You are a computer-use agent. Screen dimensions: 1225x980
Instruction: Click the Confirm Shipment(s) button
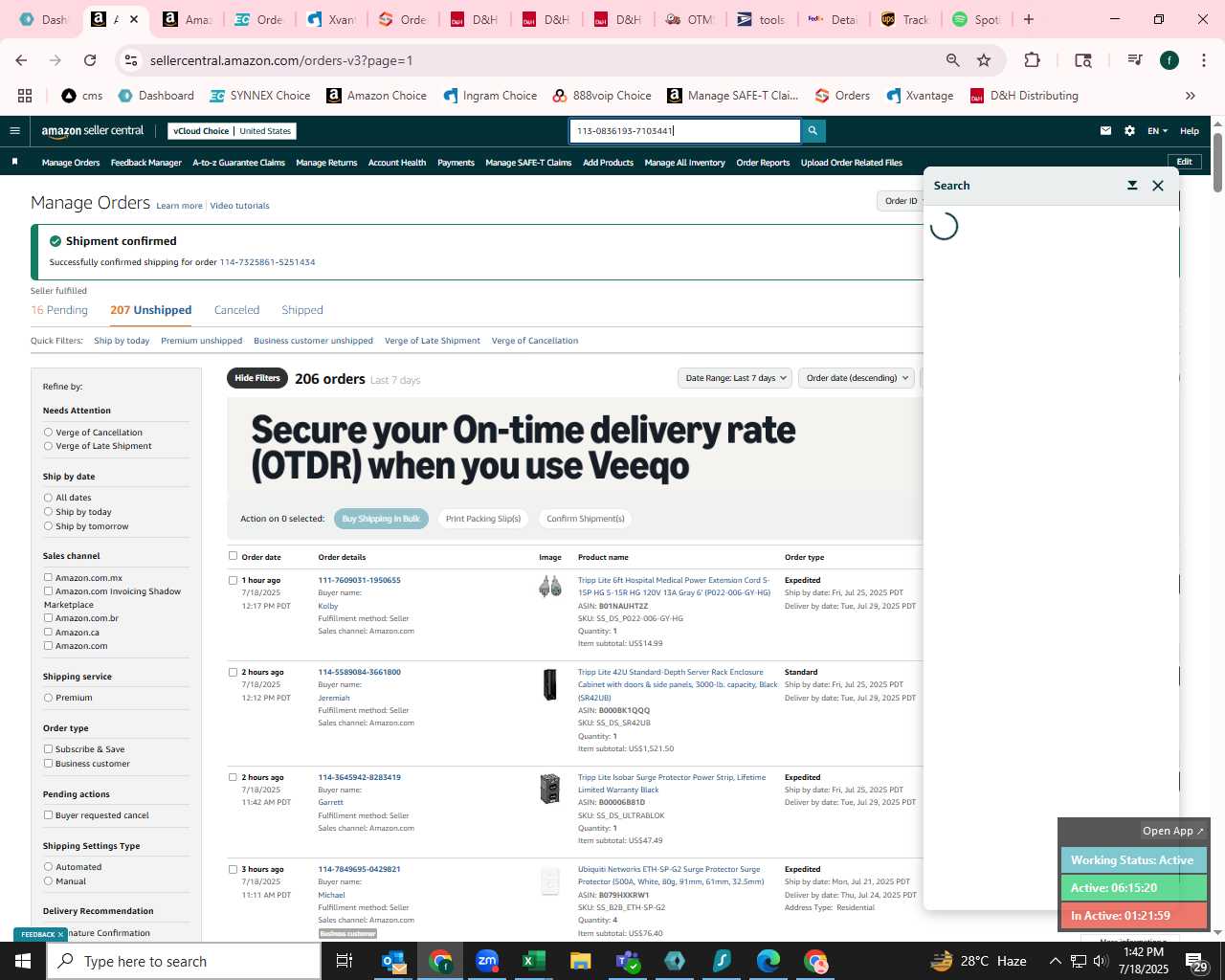pos(586,519)
